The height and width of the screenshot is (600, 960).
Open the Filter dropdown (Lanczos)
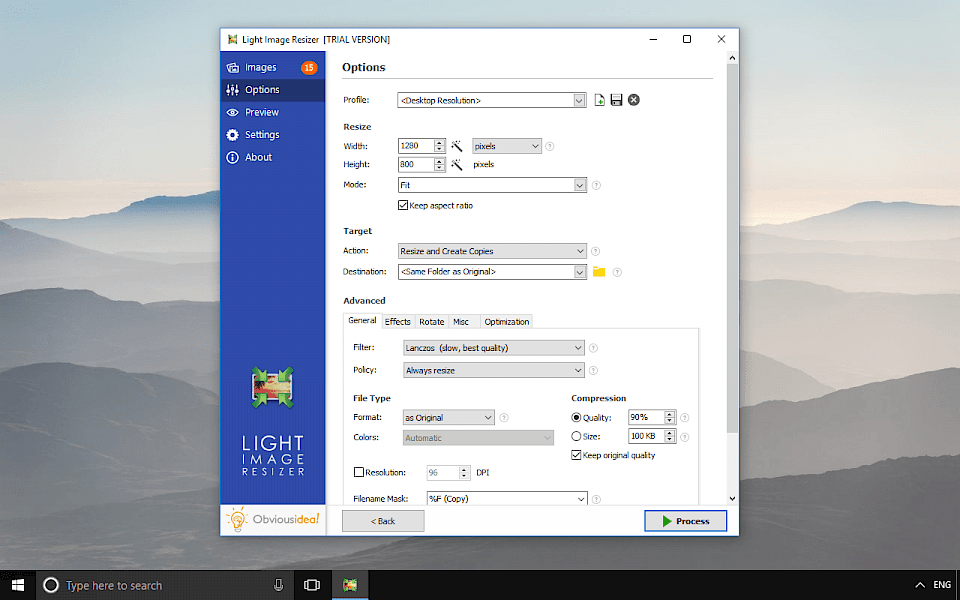pyautogui.click(x=493, y=348)
